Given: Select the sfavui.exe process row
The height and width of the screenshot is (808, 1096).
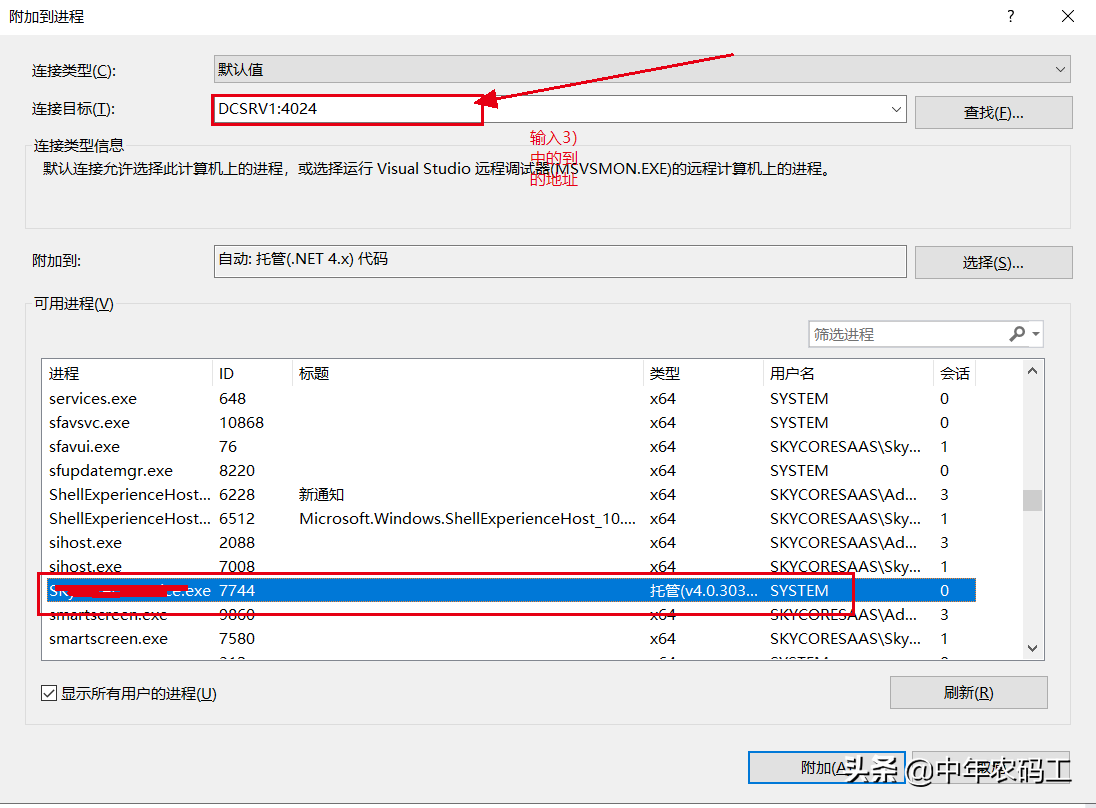Looking at the screenshot, I should pos(509,446).
